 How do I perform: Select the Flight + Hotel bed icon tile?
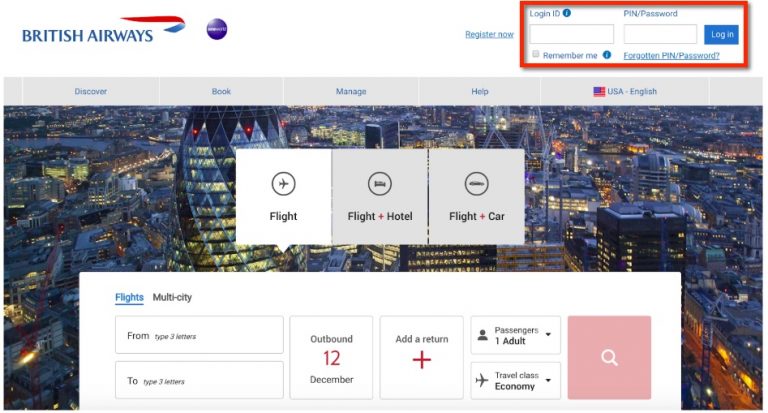tap(380, 196)
